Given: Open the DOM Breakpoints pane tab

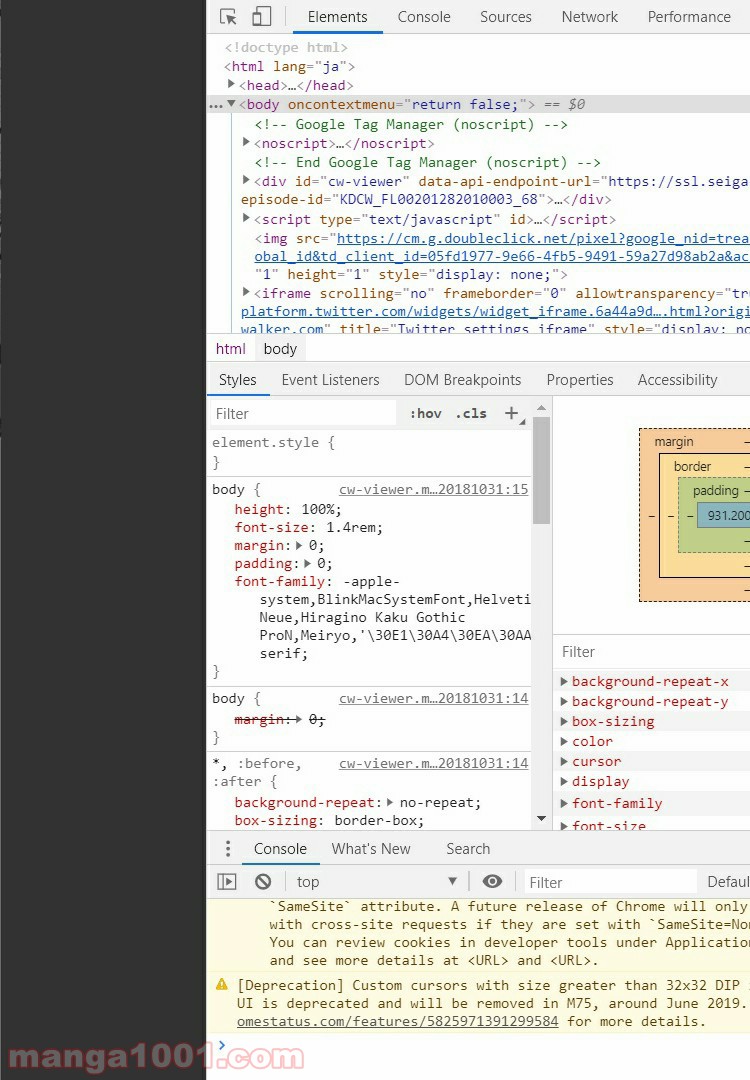Looking at the screenshot, I should (x=463, y=380).
